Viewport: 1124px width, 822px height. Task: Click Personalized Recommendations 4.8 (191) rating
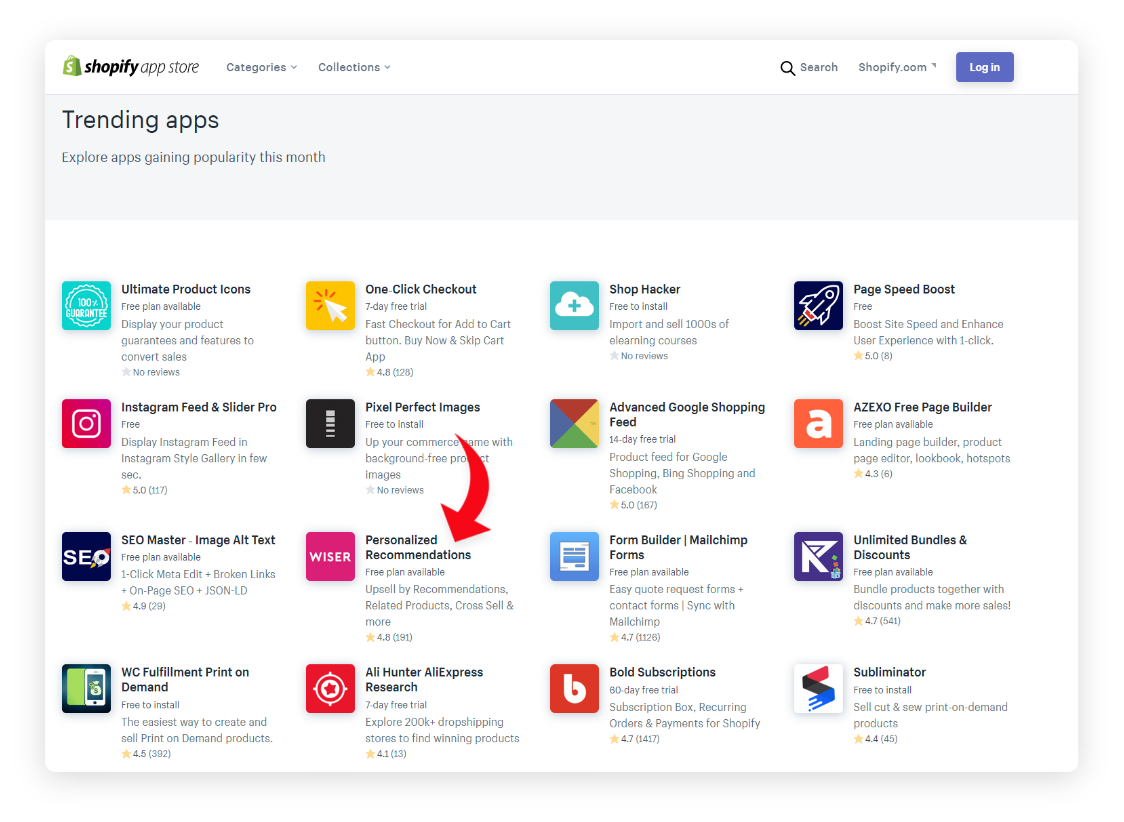coord(389,637)
